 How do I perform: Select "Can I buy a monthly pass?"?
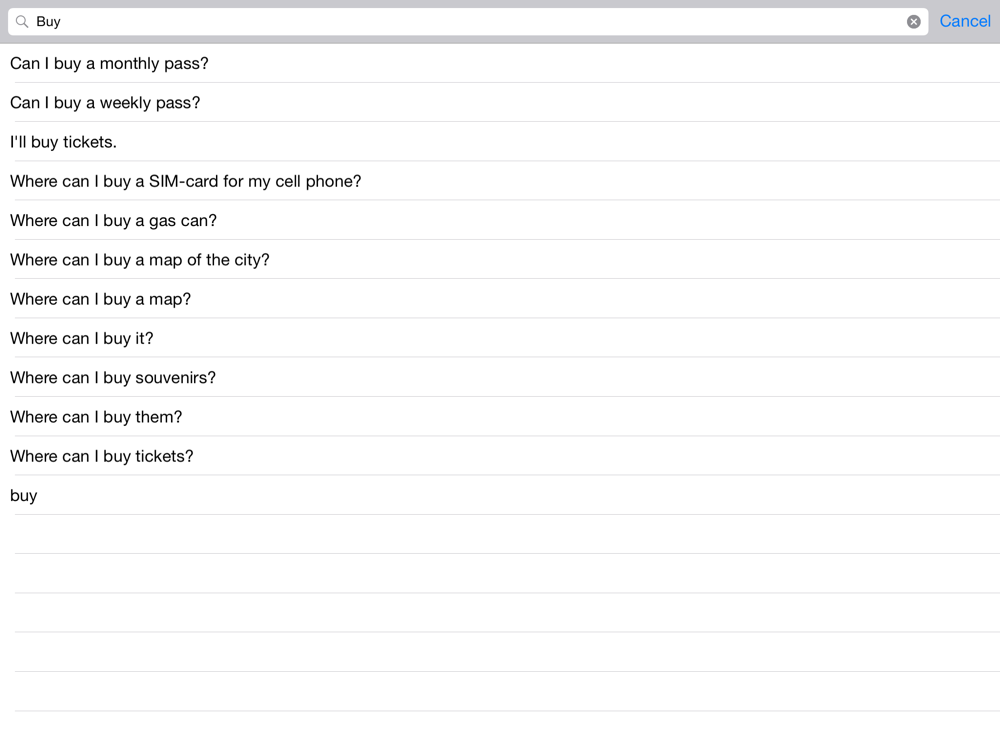pos(109,63)
